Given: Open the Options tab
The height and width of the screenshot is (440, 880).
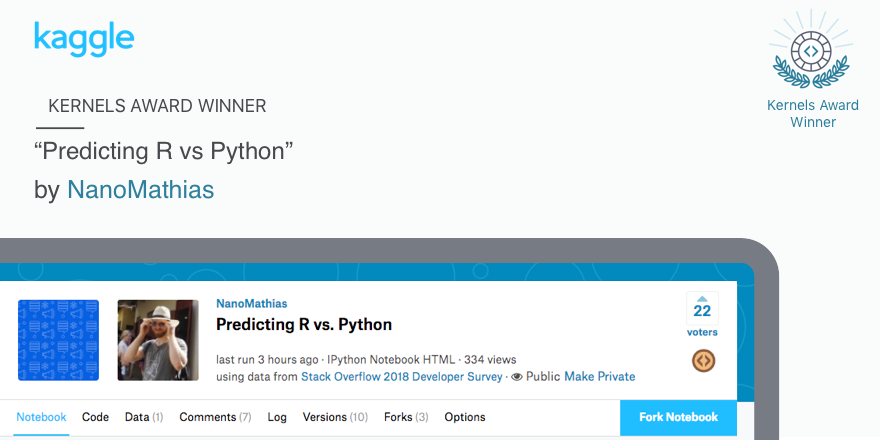Looking at the screenshot, I should point(465,417).
